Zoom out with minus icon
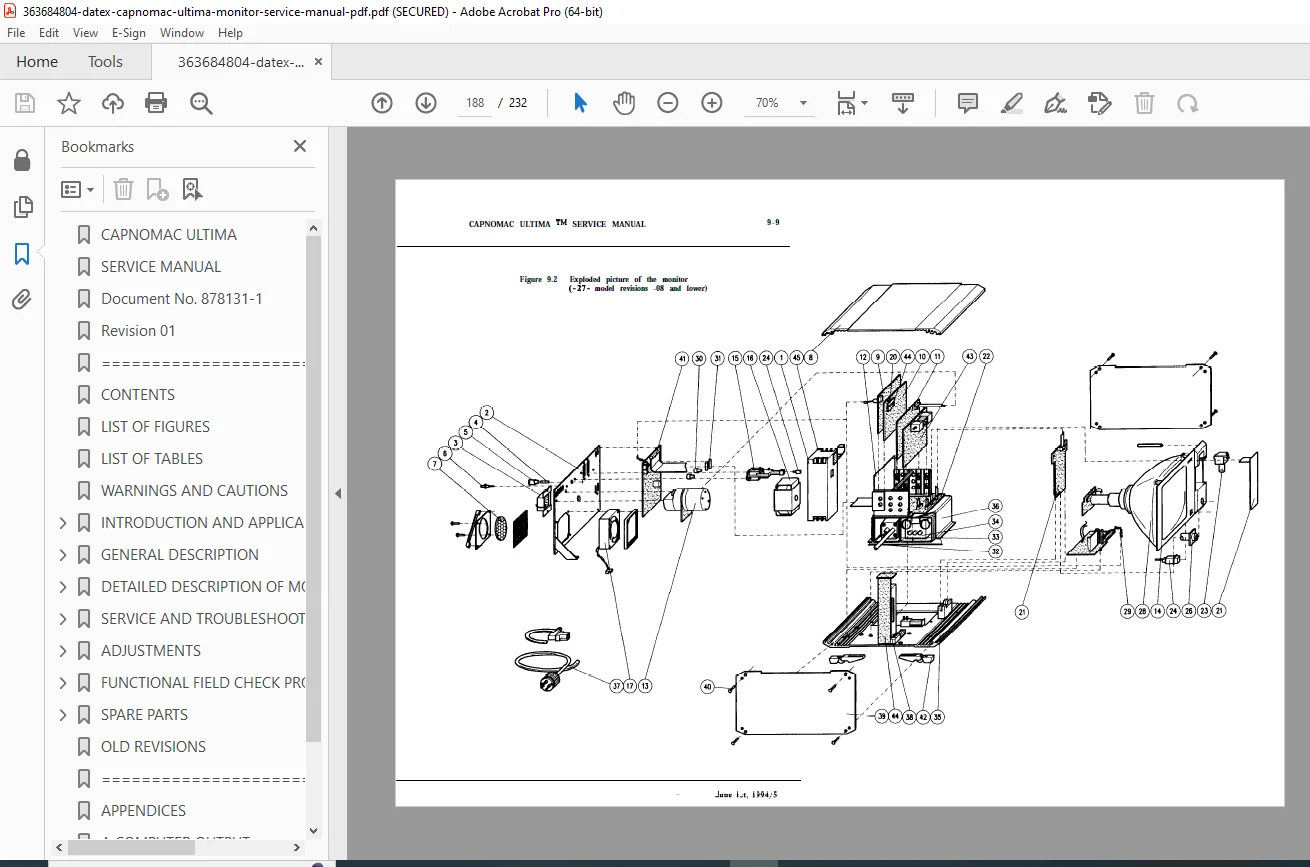The height and width of the screenshot is (867, 1310). click(x=668, y=103)
